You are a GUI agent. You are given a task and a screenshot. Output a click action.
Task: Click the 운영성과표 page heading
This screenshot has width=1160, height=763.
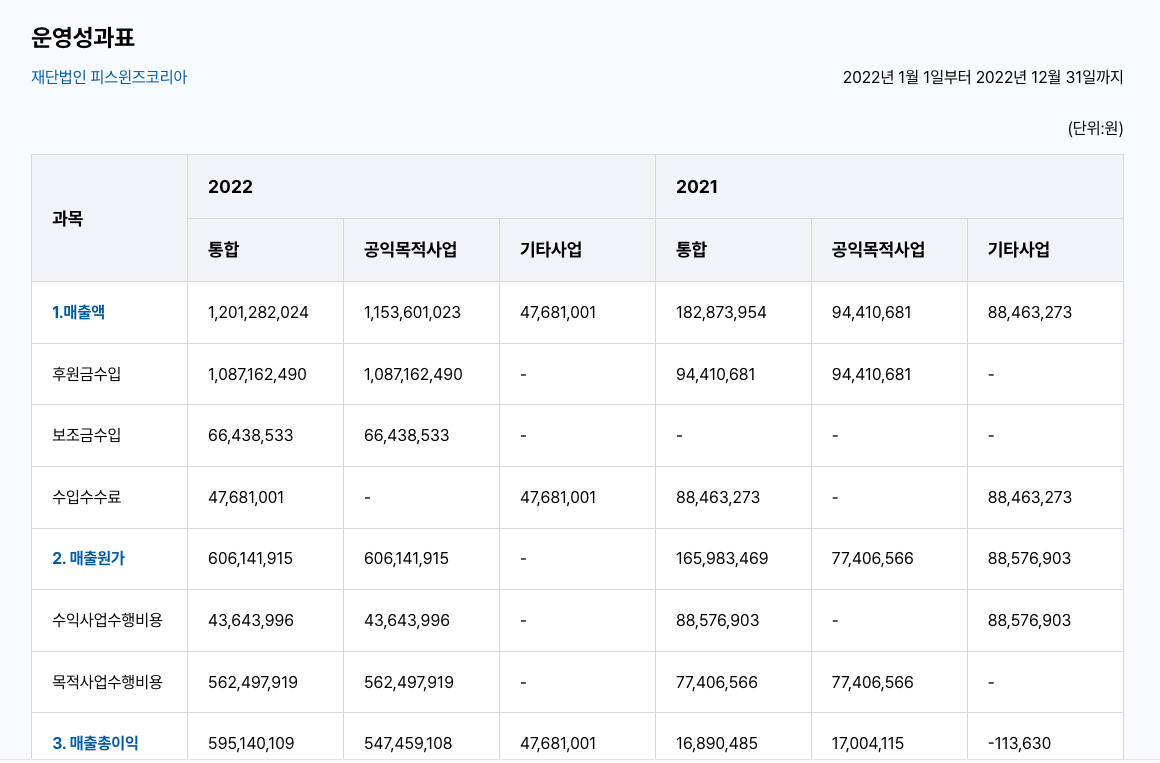[83, 38]
